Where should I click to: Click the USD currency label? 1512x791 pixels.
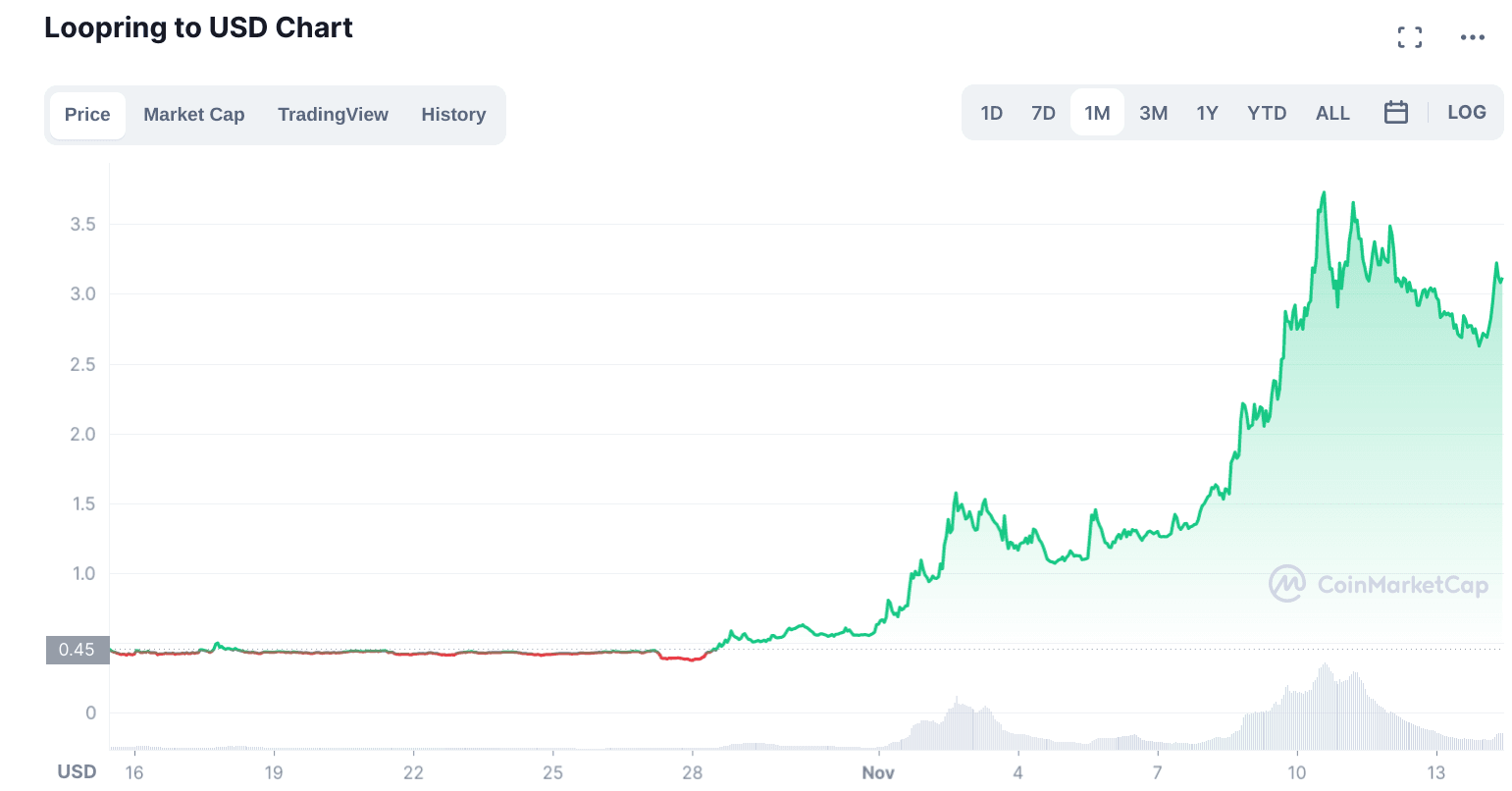tap(77, 771)
